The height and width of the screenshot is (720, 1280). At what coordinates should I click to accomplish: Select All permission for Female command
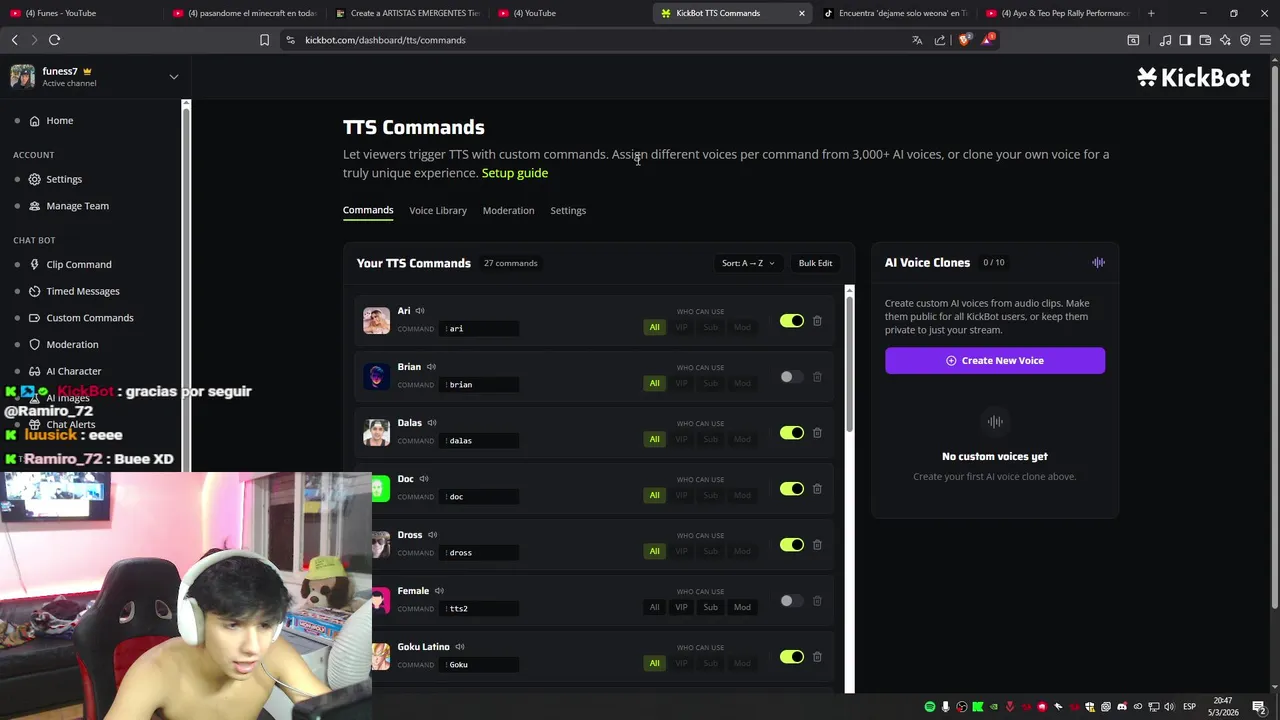(x=655, y=607)
